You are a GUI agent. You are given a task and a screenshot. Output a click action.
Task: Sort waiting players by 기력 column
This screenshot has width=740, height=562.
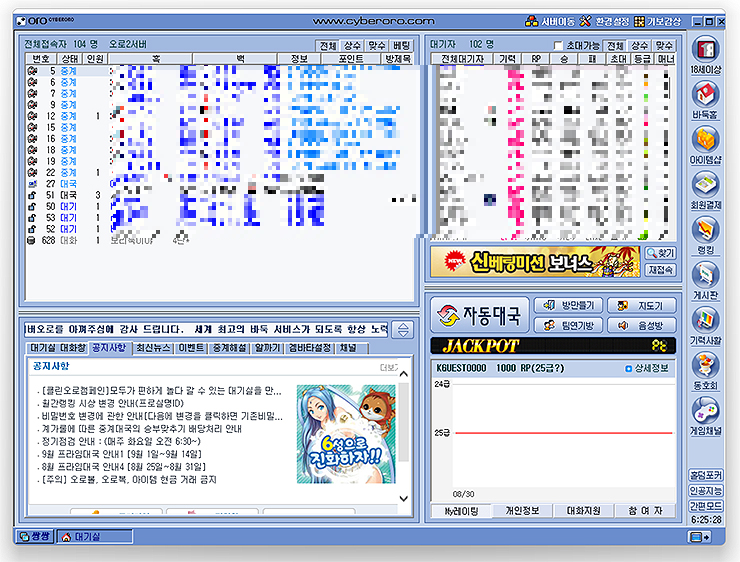coord(507,59)
